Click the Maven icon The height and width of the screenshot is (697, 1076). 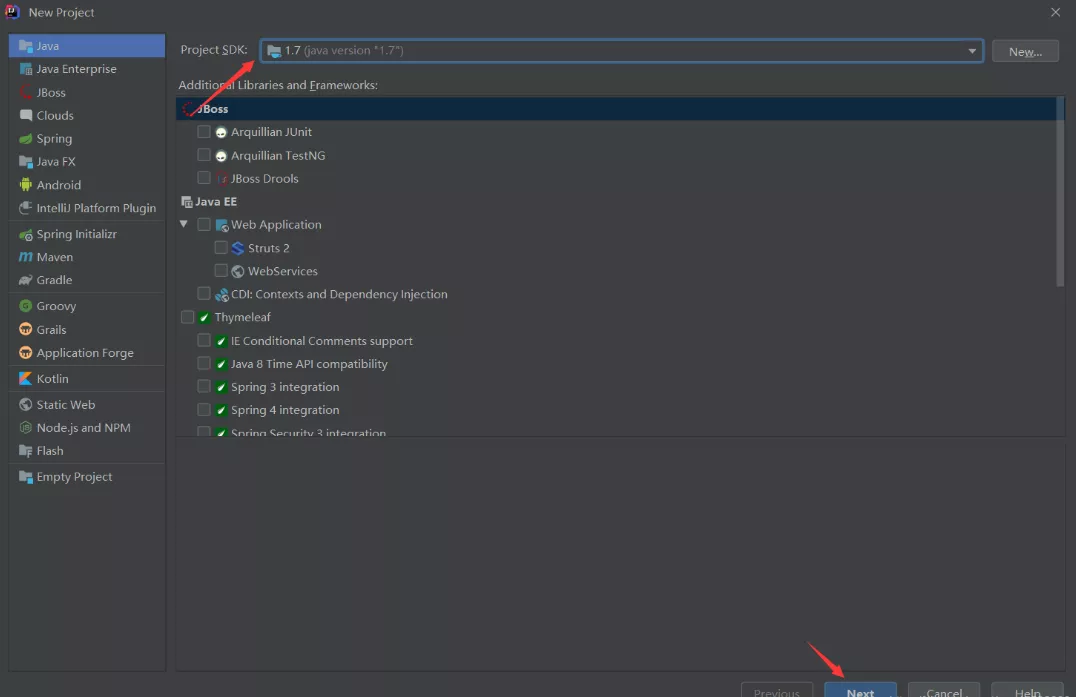[26, 257]
